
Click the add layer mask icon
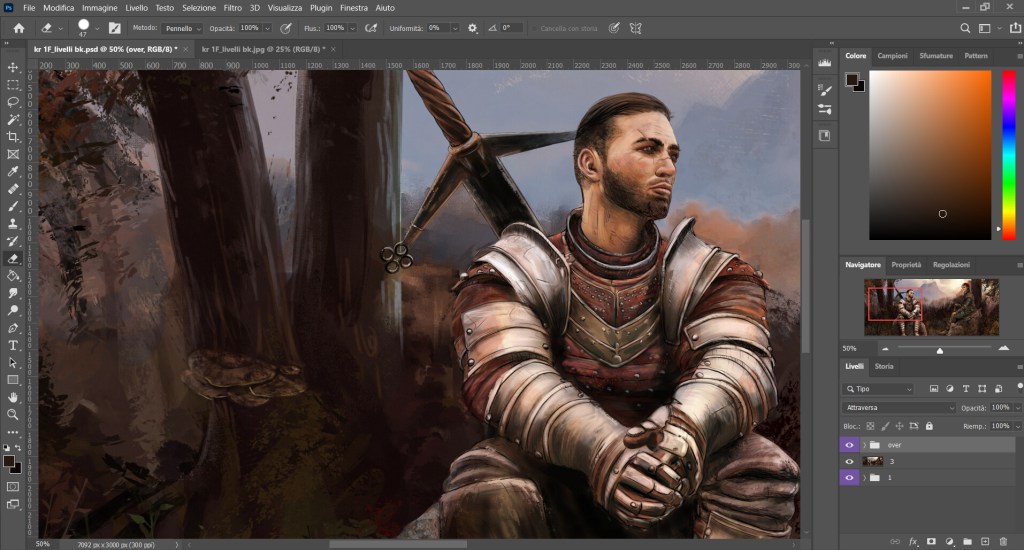pos(931,541)
